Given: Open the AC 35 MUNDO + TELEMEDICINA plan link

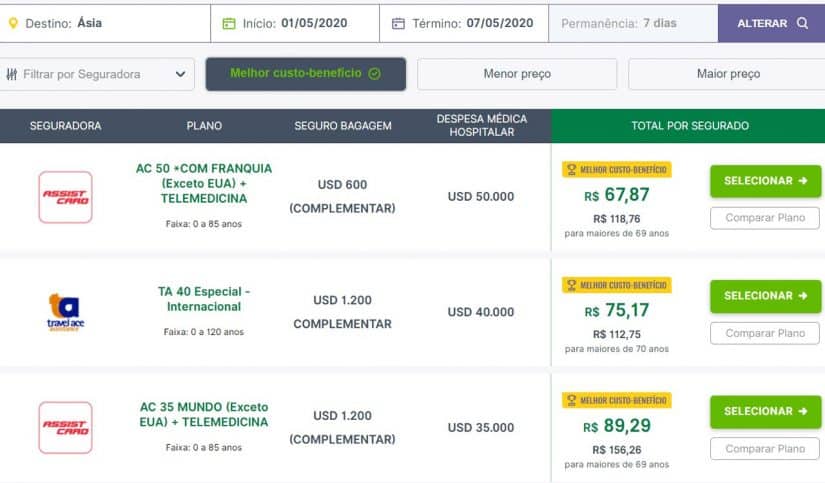Looking at the screenshot, I should click(x=204, y=415).
